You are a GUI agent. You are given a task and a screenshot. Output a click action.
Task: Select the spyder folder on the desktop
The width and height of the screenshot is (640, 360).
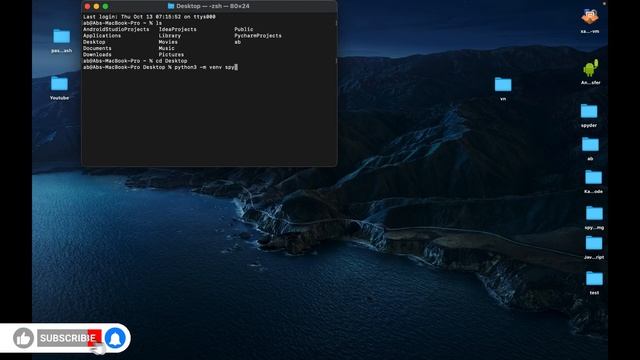(589, 111)
